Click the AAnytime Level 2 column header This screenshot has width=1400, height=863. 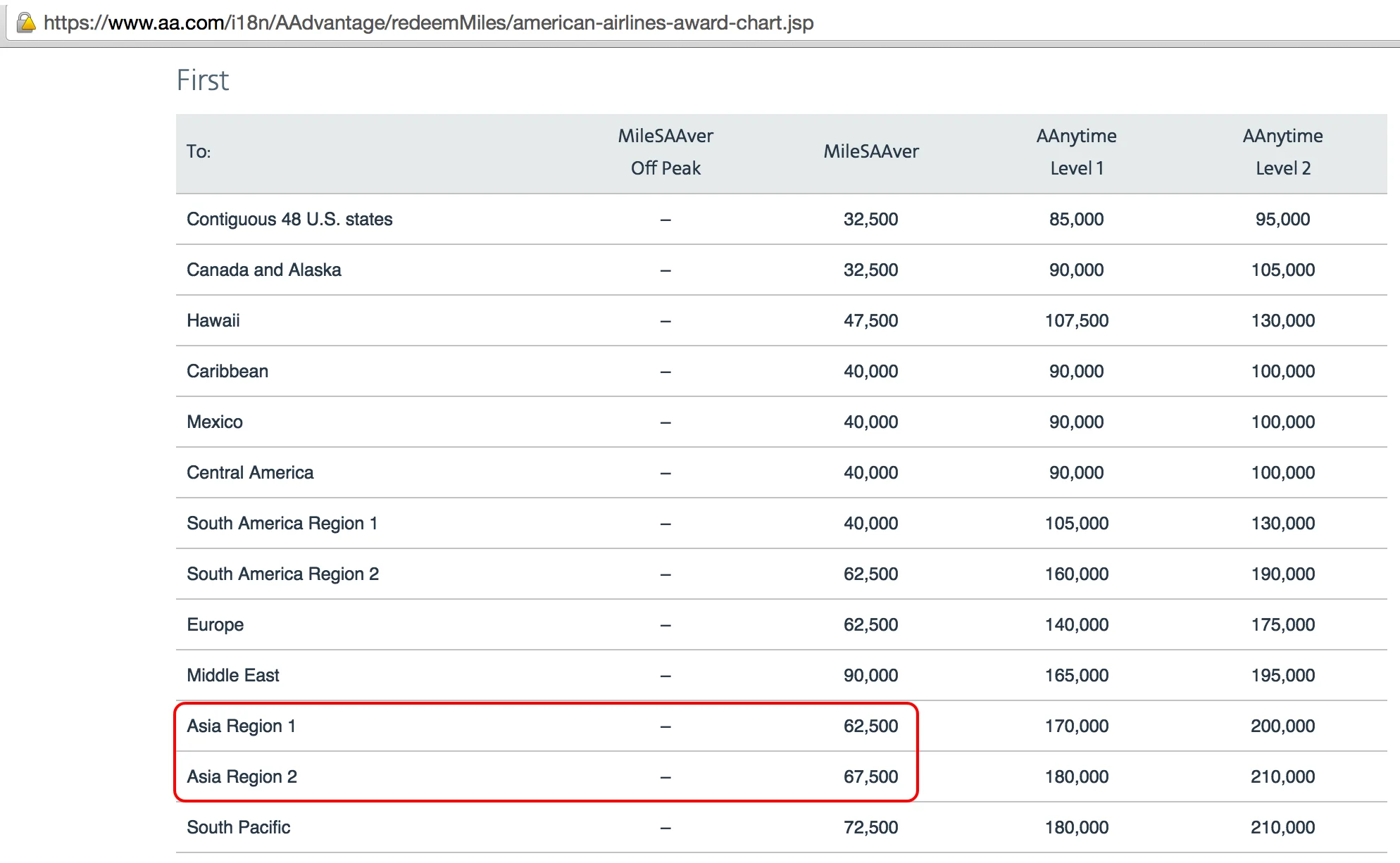tap(1282, 152)
